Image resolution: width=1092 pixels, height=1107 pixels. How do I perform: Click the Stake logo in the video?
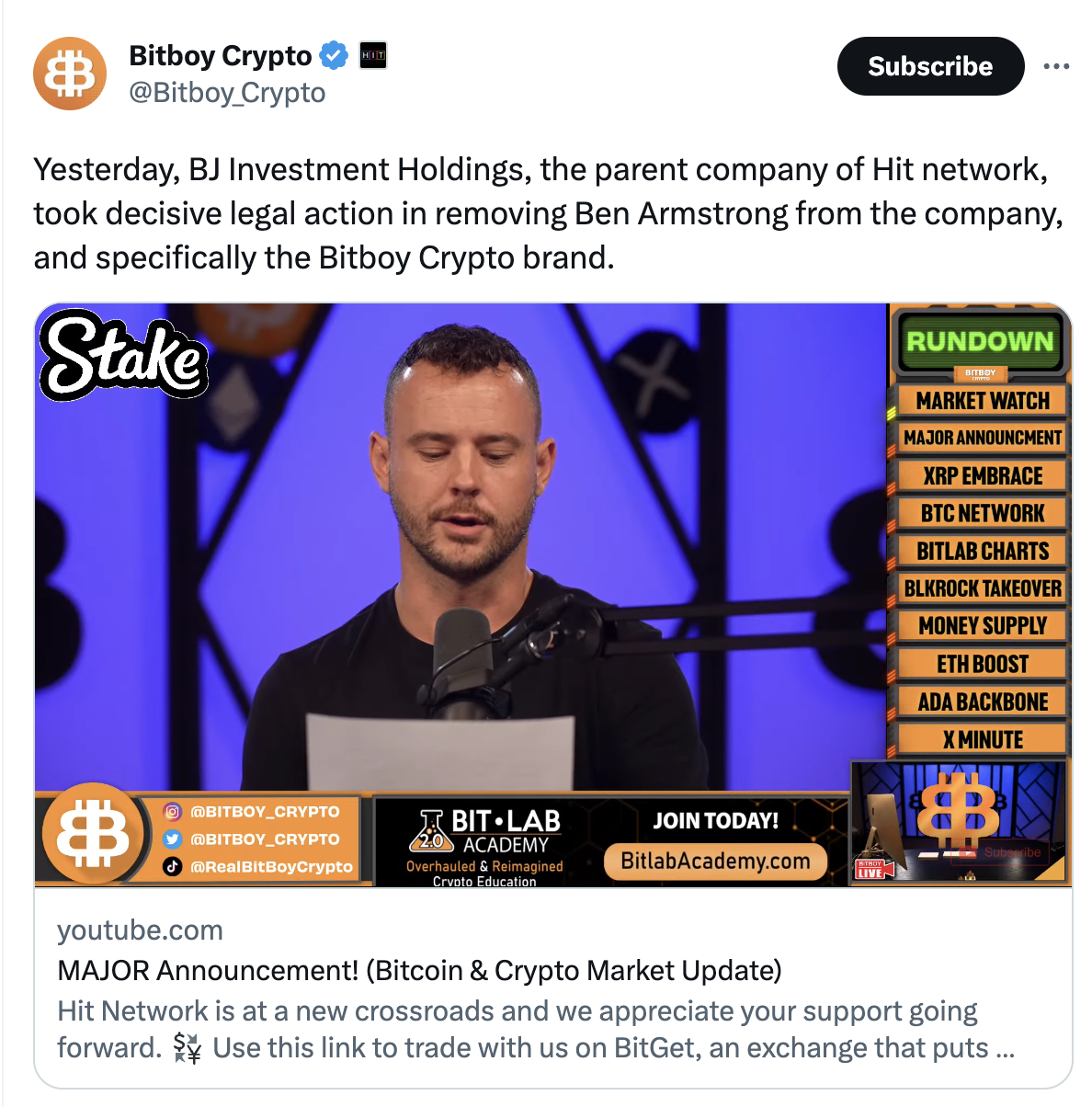coord(123,356)
